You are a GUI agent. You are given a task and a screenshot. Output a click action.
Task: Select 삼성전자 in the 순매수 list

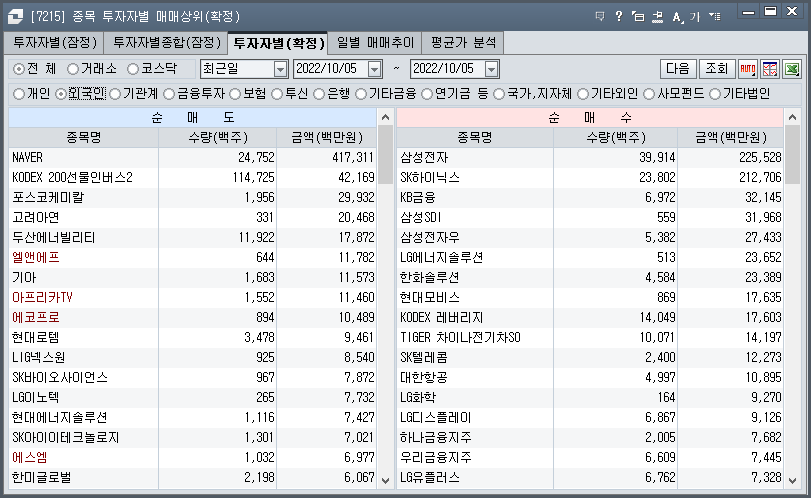424,157
